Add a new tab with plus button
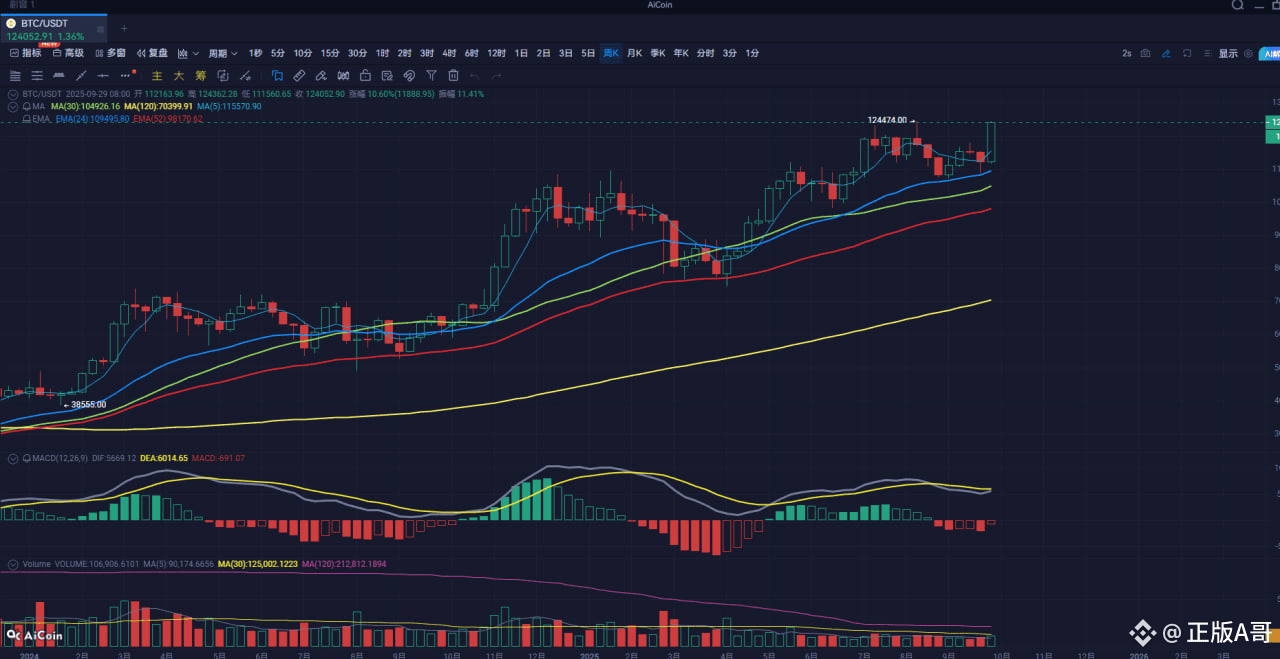Image resolution: width=1280 pixels, height=659 pixels. pyautogui.click(x=124, y=28)
